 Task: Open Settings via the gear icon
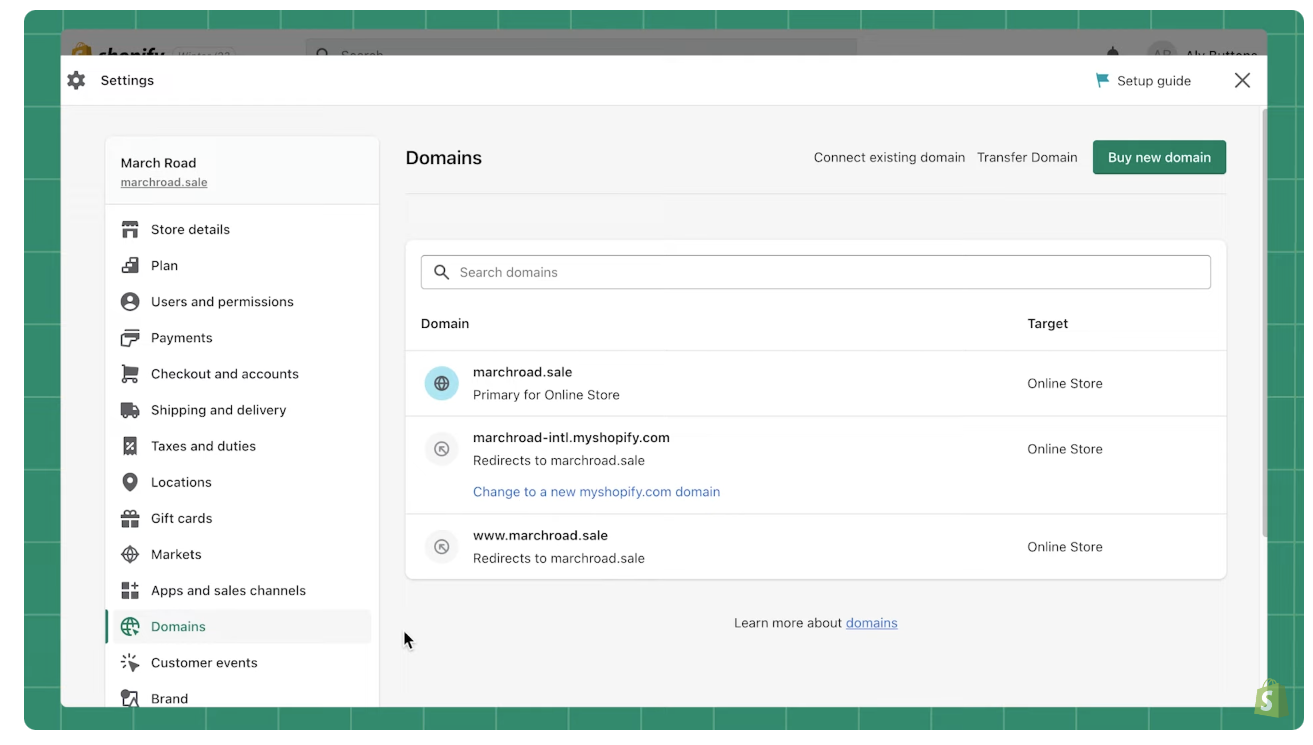[x=76, y=80]
